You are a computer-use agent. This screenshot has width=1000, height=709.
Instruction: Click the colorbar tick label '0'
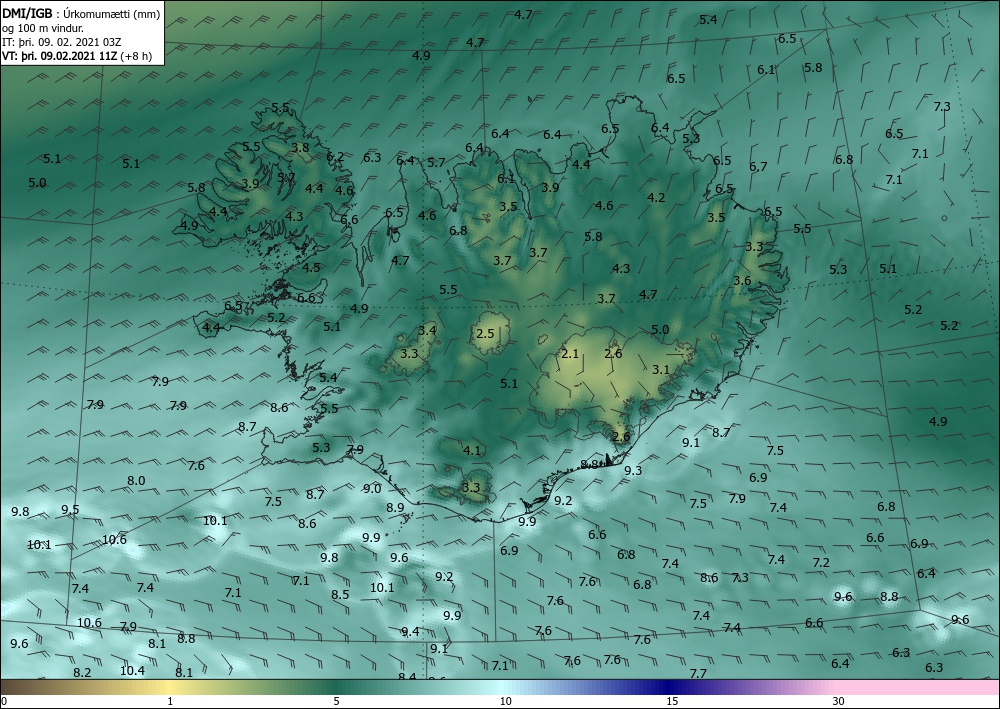(4, 702)
